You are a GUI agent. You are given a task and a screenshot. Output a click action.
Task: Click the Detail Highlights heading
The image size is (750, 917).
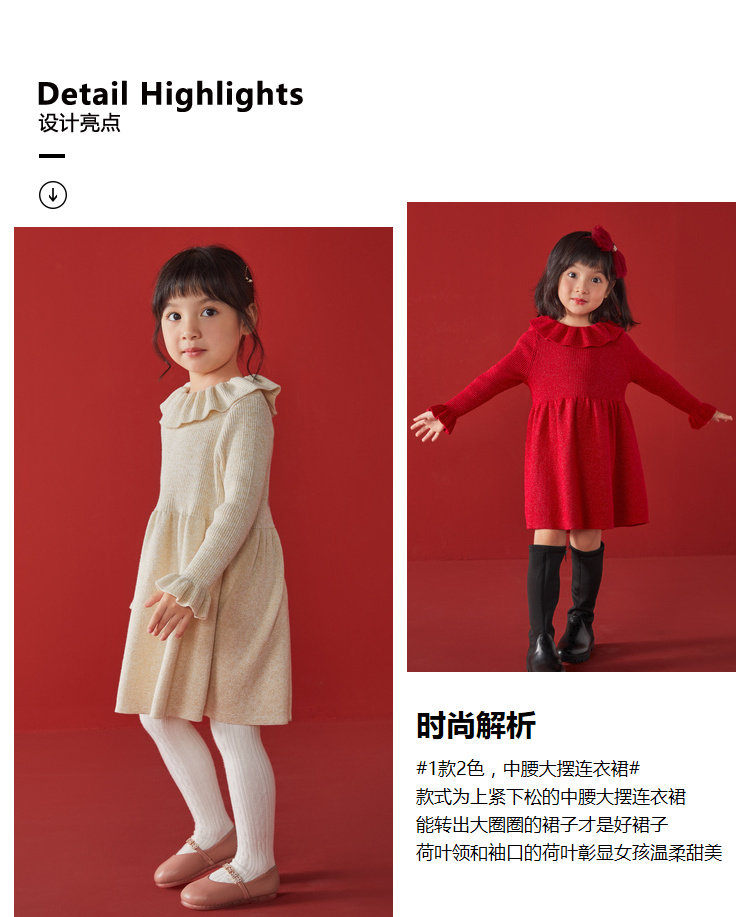coord(170,94)
